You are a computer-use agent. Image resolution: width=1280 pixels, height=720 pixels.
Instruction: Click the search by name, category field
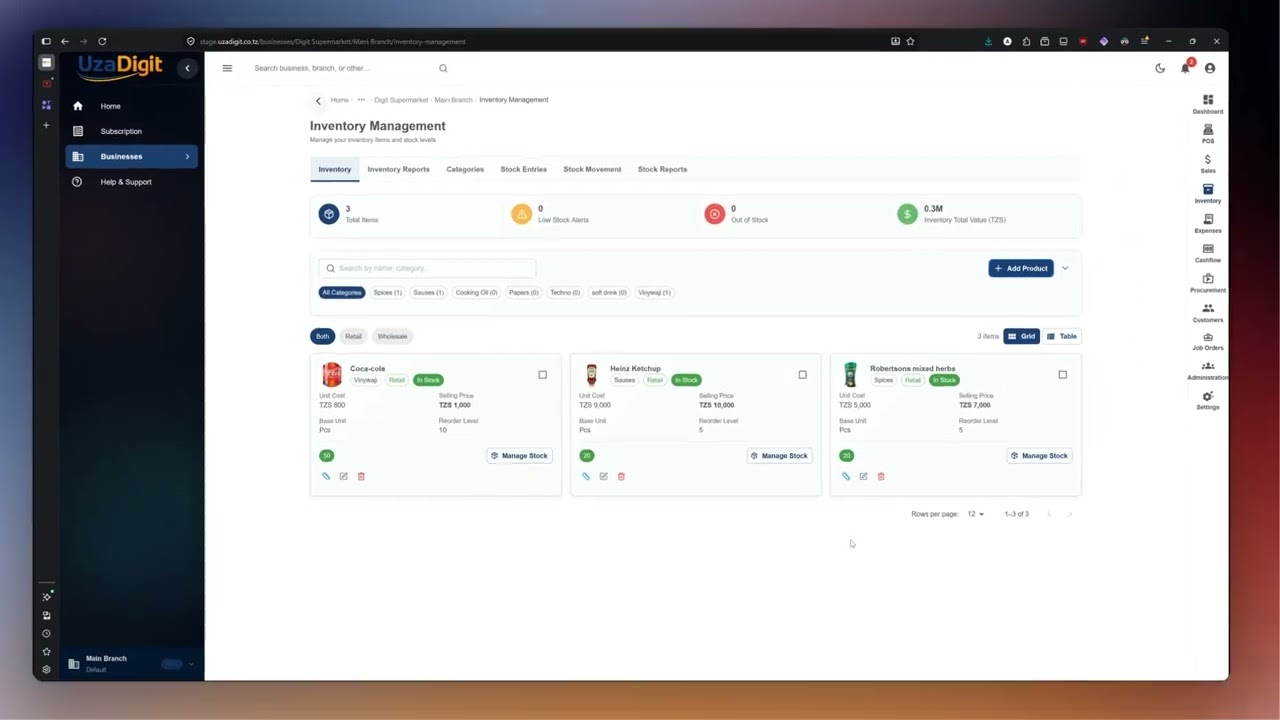pyautogui.click(x=427, y=268)
